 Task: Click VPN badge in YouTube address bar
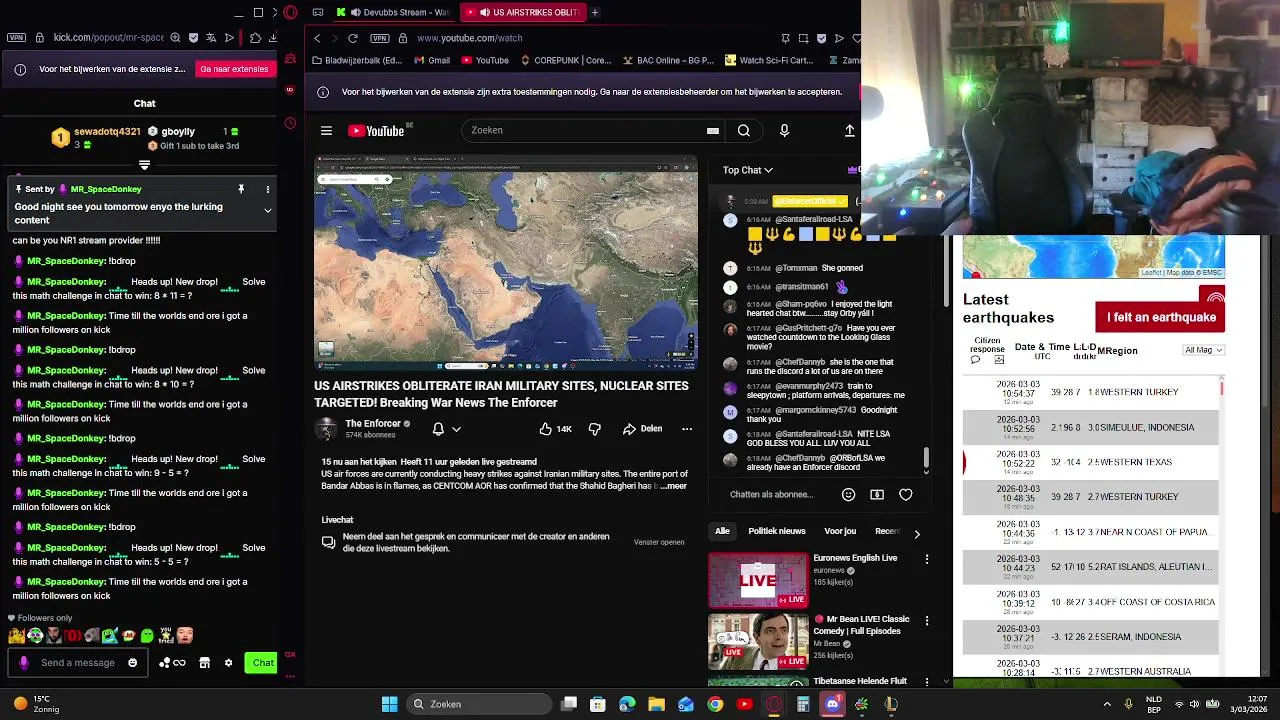pyautogui.click(x=379, y=38)
